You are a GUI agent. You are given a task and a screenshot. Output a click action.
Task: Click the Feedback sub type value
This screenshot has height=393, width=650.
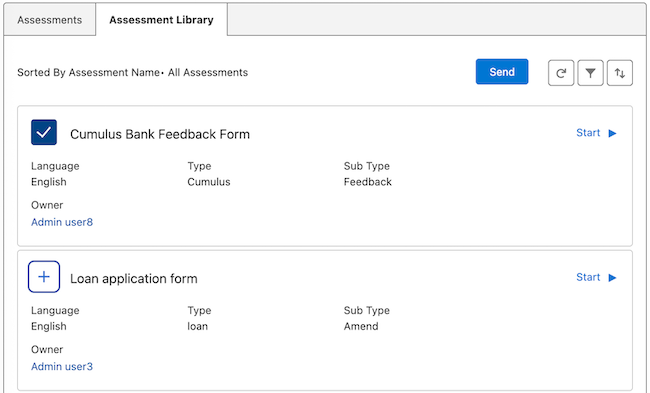tap(368, 182)
